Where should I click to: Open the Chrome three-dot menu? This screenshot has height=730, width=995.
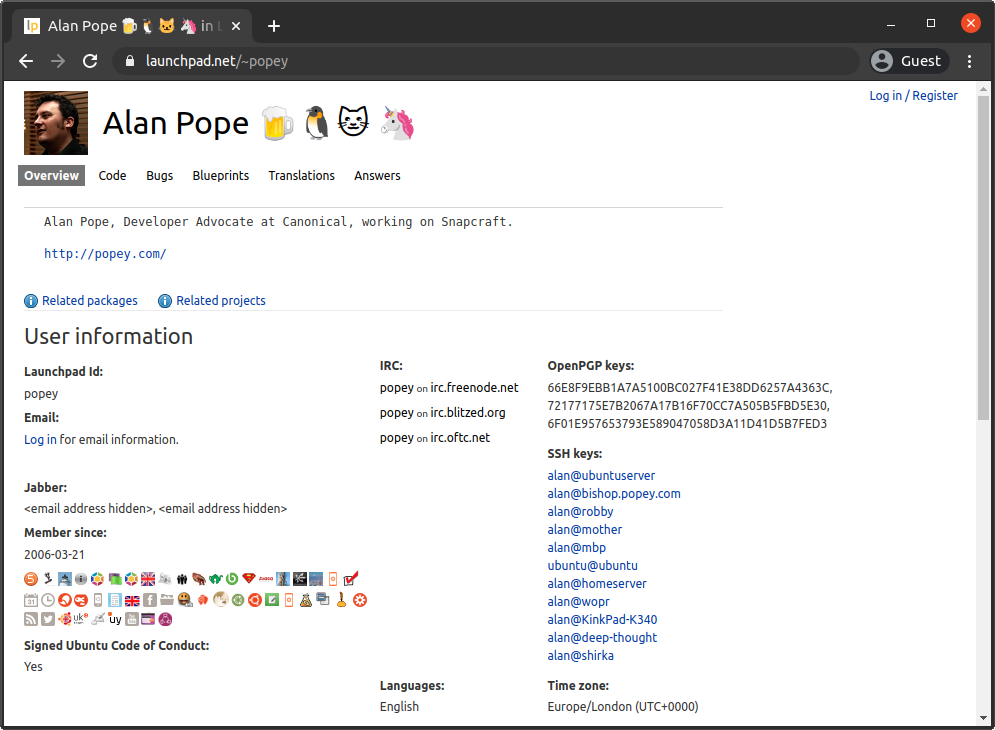(x=969, y=61)
